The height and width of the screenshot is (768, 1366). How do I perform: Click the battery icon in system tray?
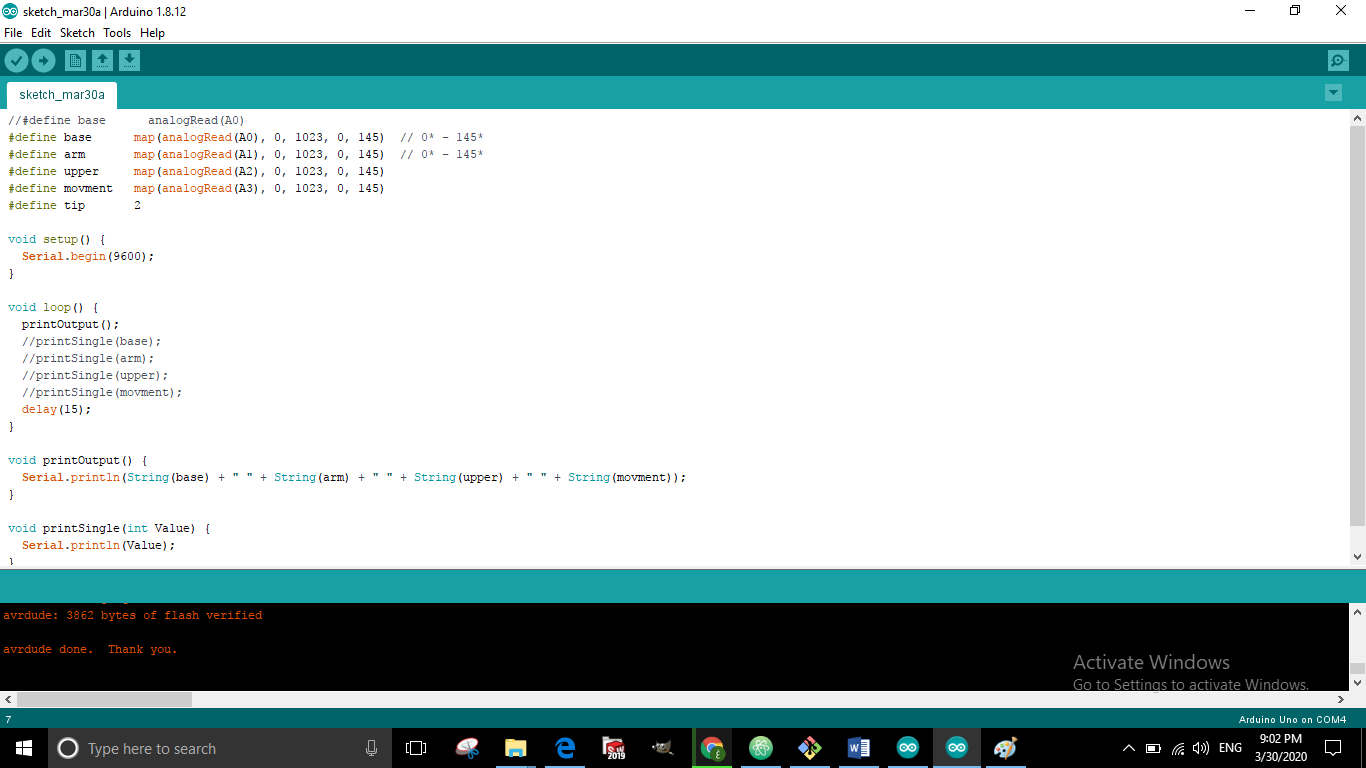[1153, 748]
